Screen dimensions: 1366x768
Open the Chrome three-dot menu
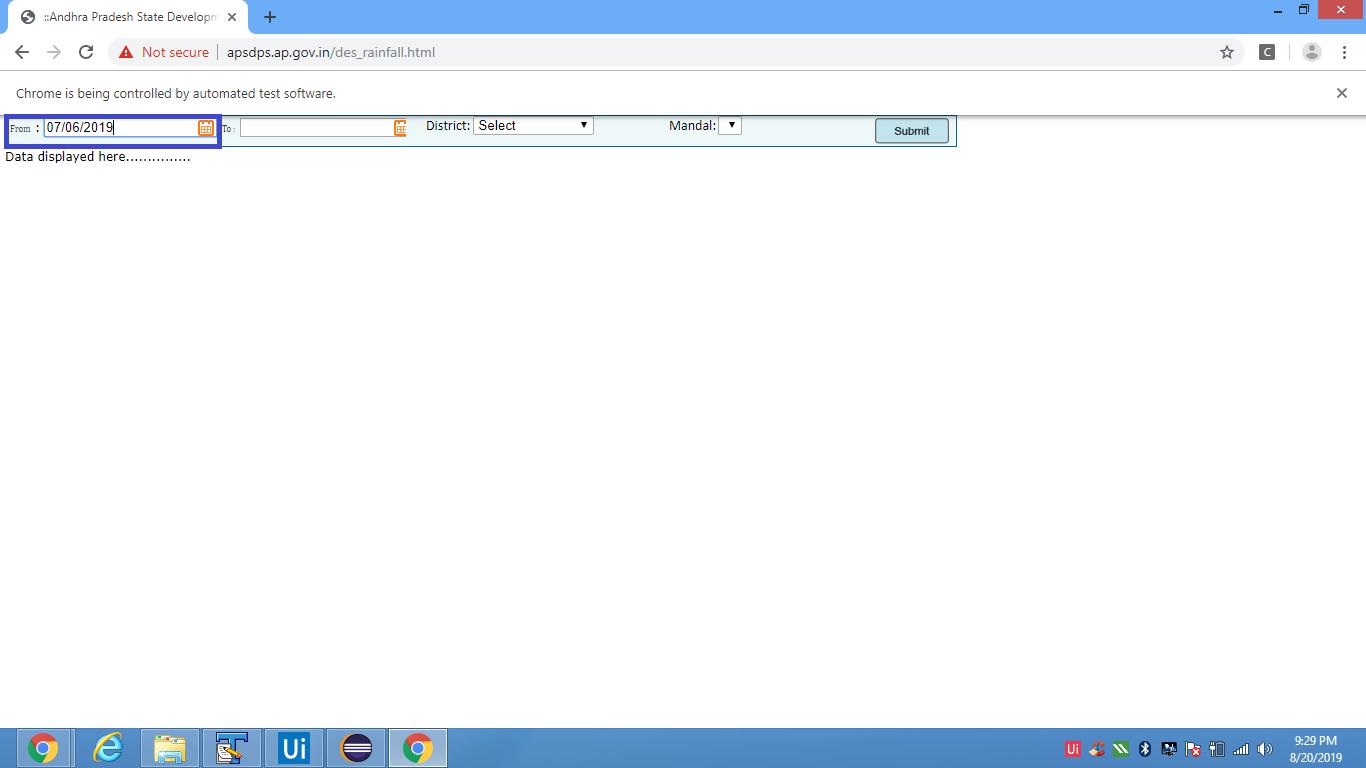pyautogui.click(x=1344, y=52)
